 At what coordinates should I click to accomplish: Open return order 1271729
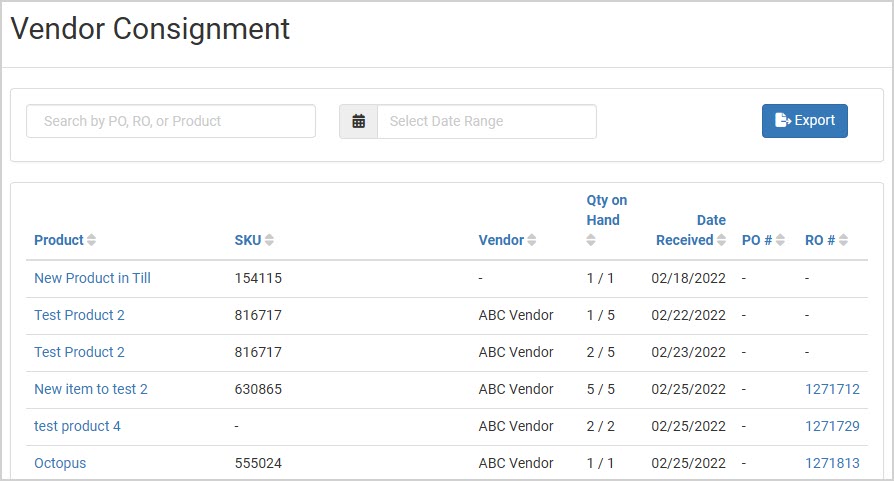pos(832,426)
